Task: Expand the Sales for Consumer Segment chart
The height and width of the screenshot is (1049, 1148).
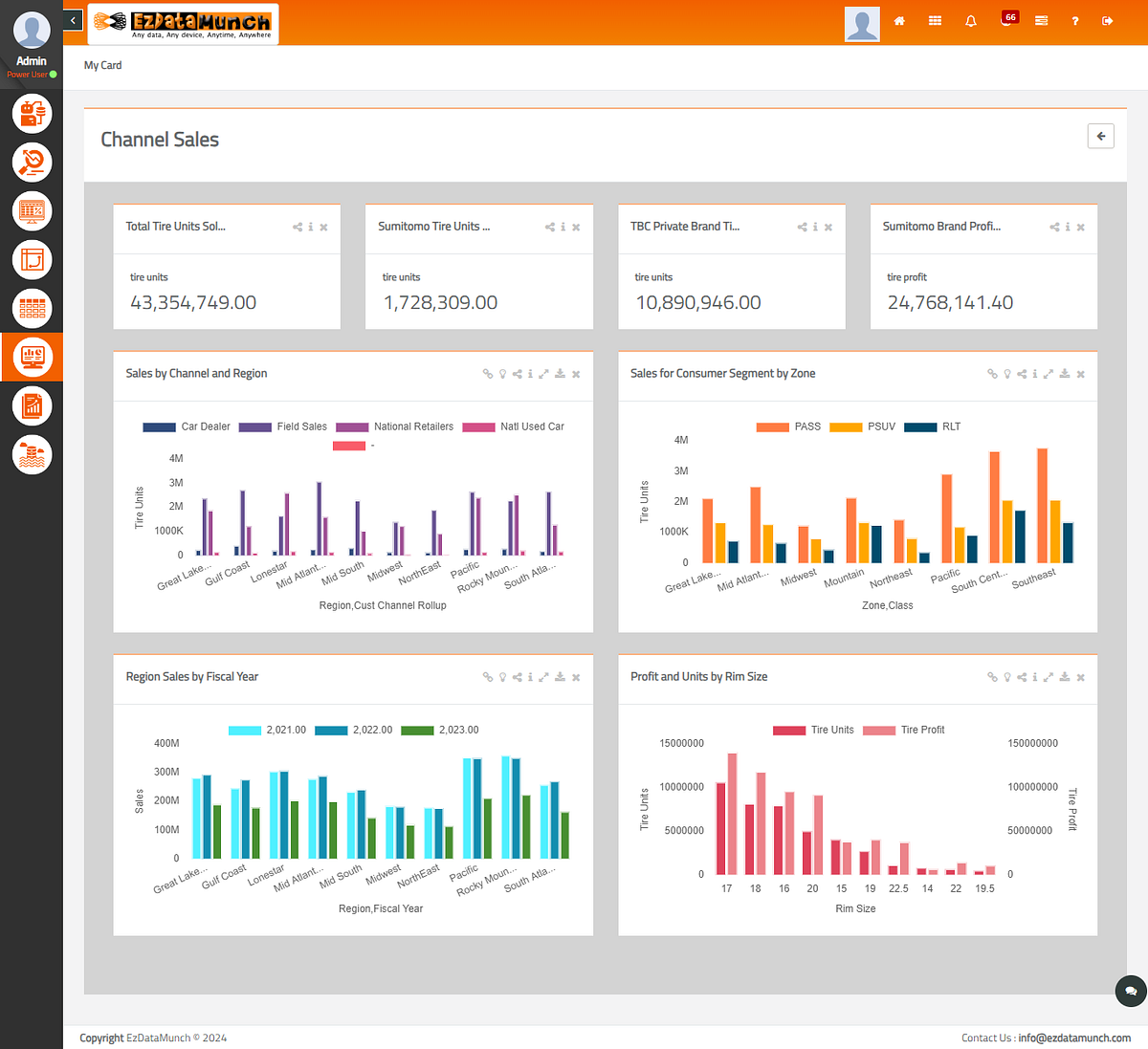Action: pos(1049,374)
